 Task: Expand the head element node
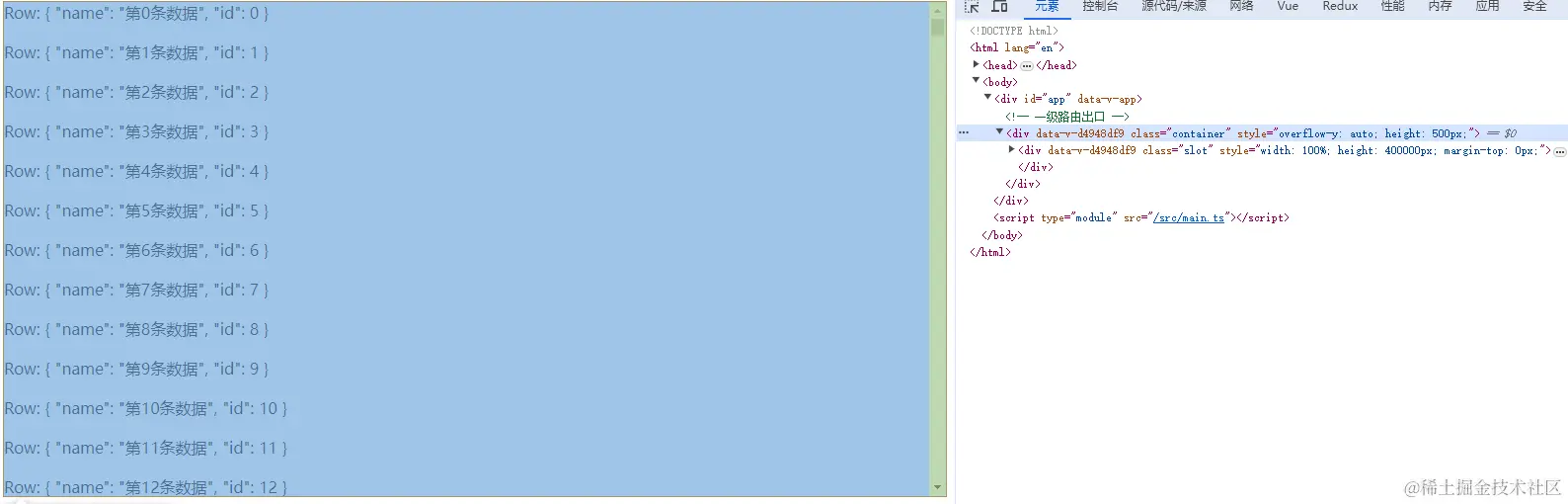(x=977, y=64)
